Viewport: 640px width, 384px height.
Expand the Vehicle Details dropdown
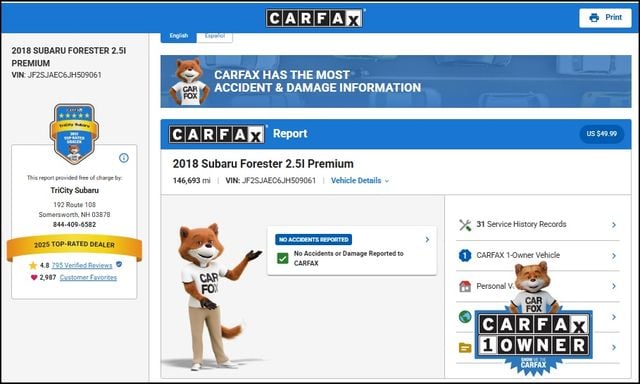pos(360,180)
